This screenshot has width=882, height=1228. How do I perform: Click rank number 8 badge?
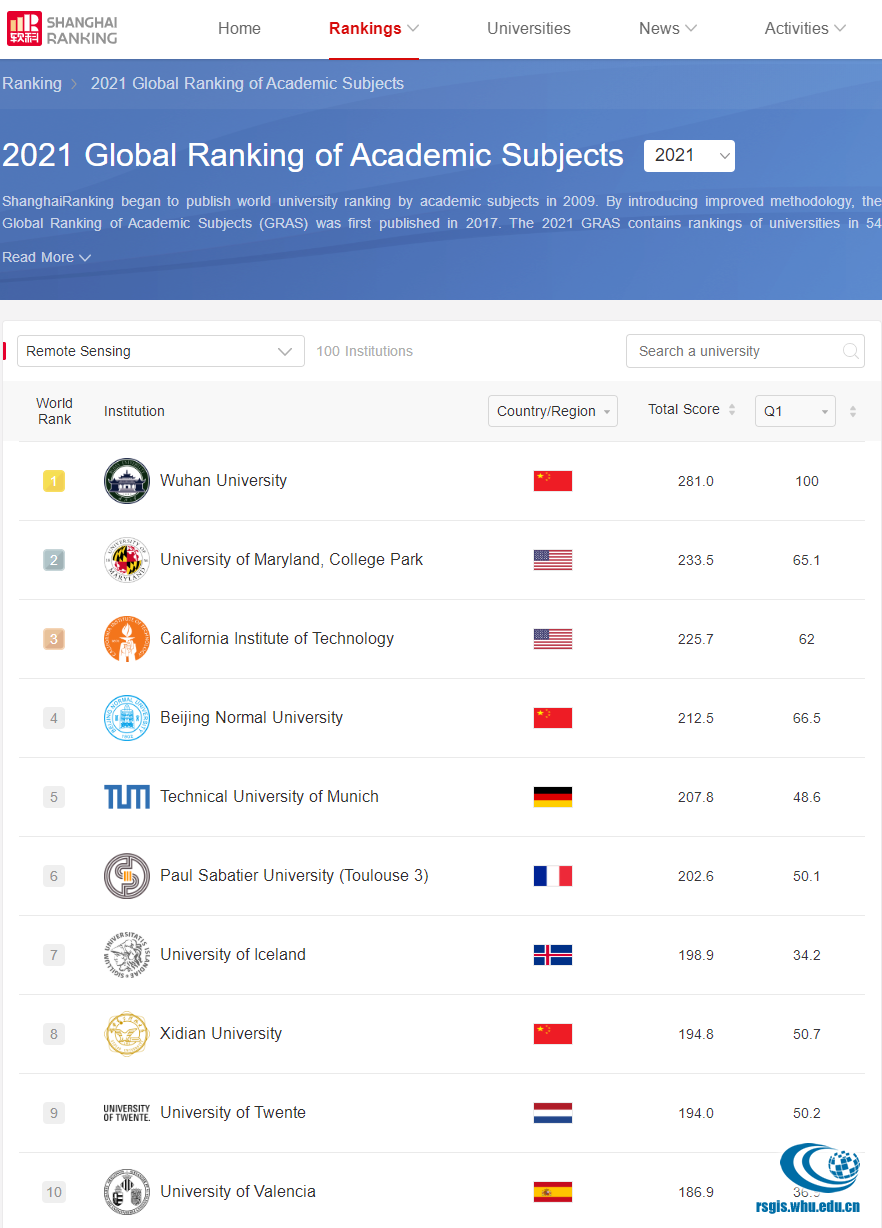[54, 1034]
